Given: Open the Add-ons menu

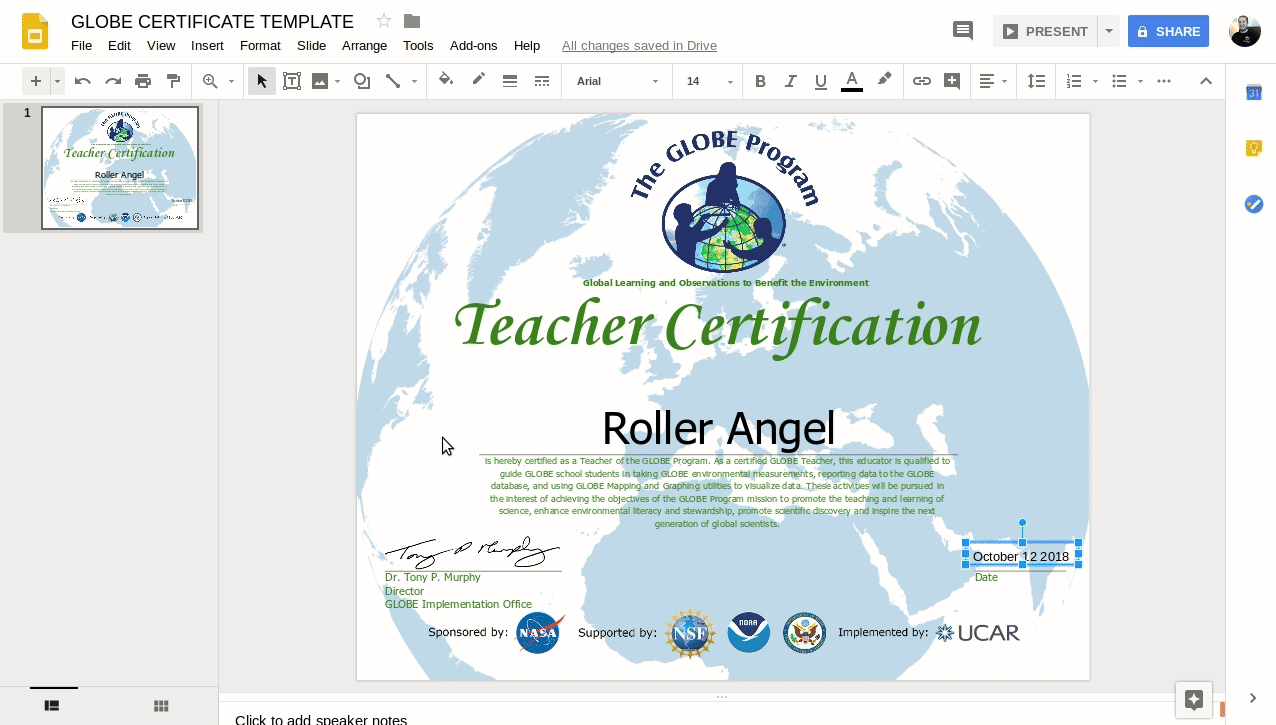Looking at the screenshot, I should (x=473, y=45).
